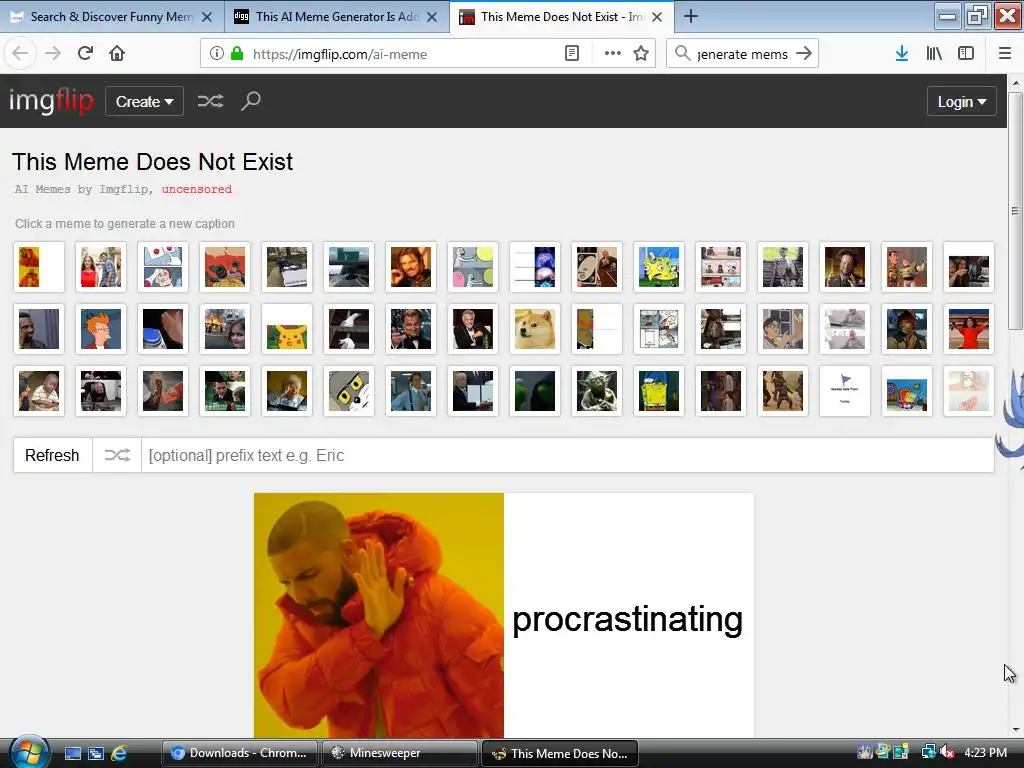
Task: Select the Most Interesting Man thumbnail
Action: coord(473,329)
